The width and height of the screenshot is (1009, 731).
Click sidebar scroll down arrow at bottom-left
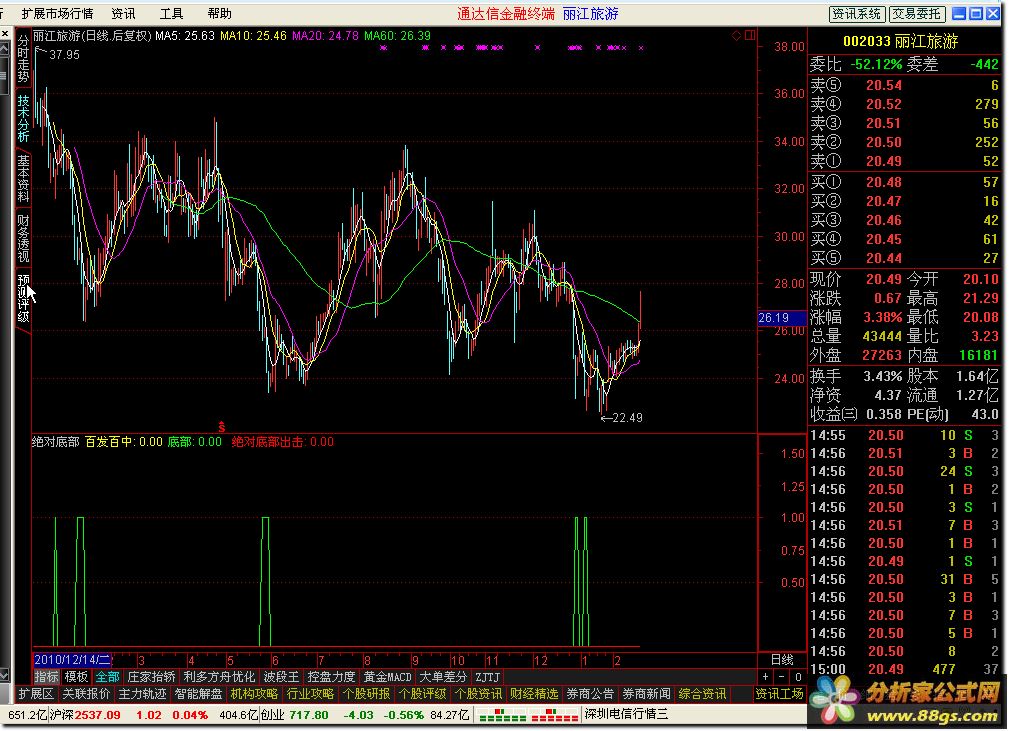click(x=5, y=675)
